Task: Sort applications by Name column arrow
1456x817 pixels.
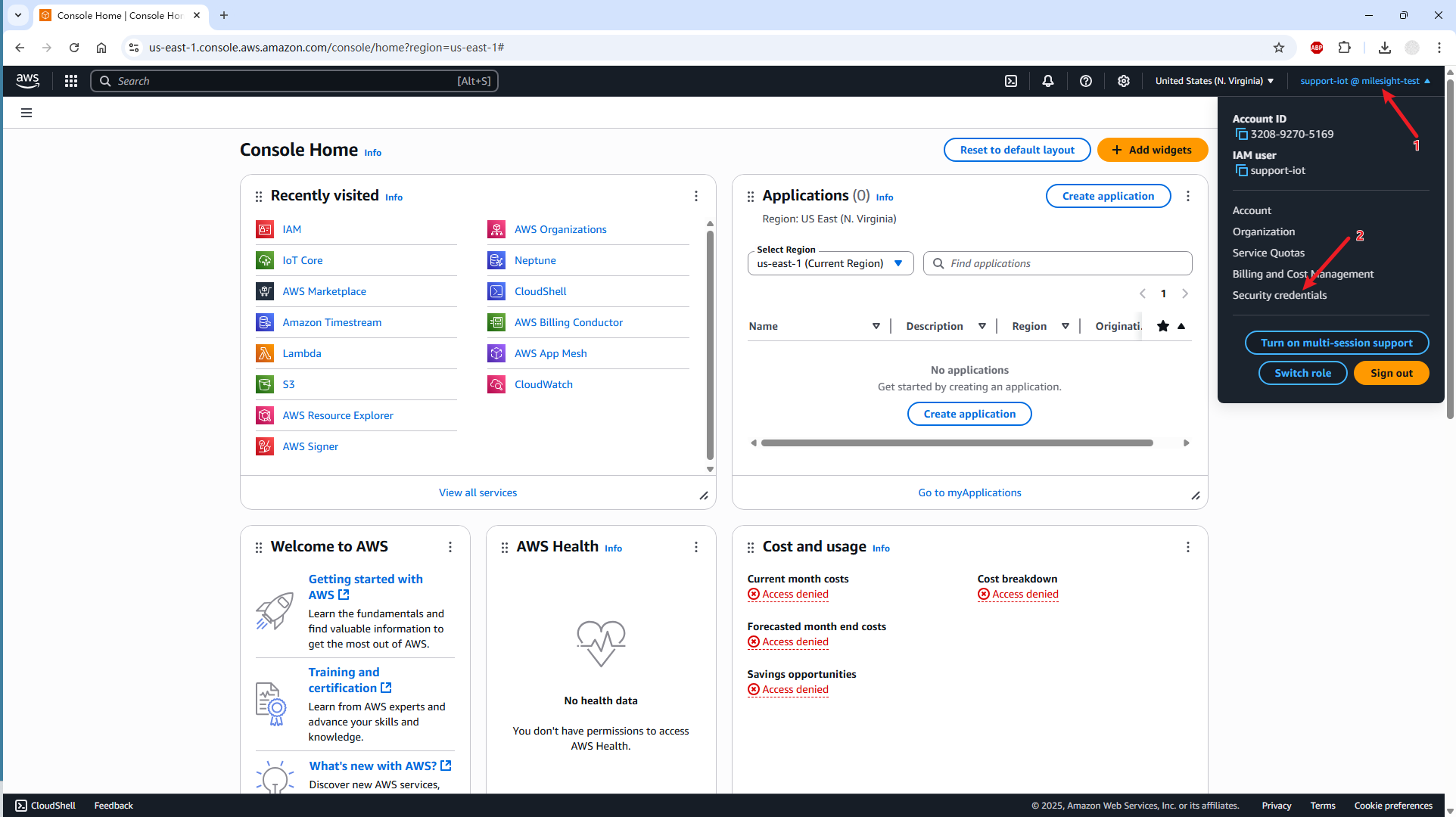Action: click(876, 326)
